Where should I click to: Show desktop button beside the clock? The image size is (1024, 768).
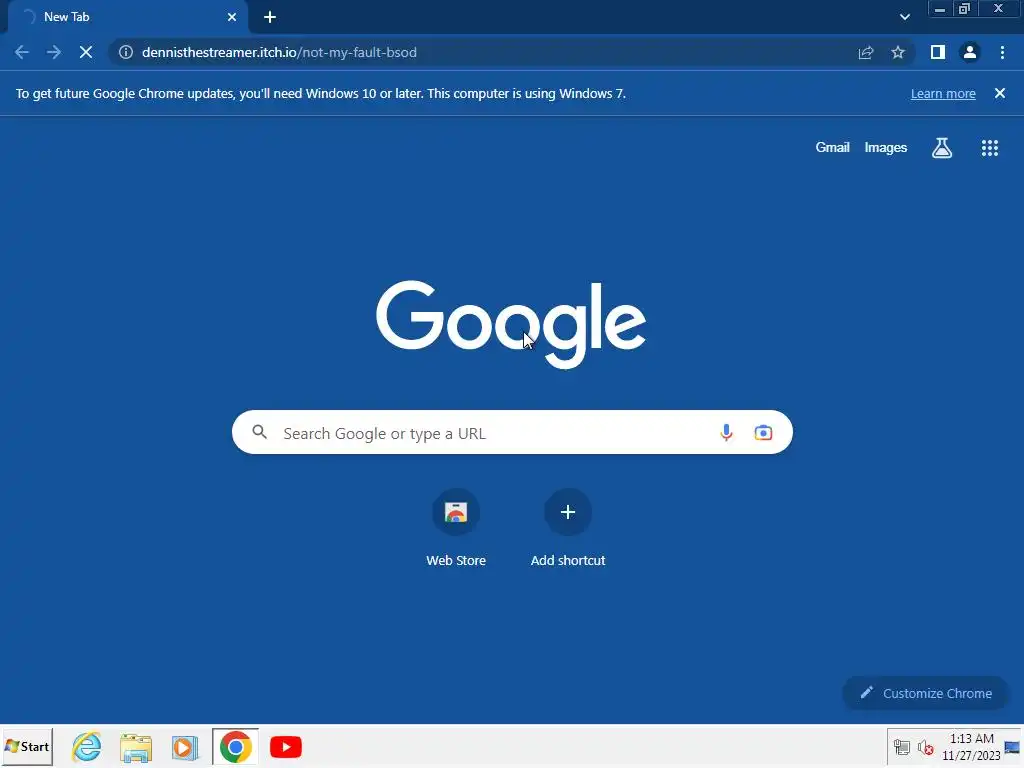coord(1012,747)
